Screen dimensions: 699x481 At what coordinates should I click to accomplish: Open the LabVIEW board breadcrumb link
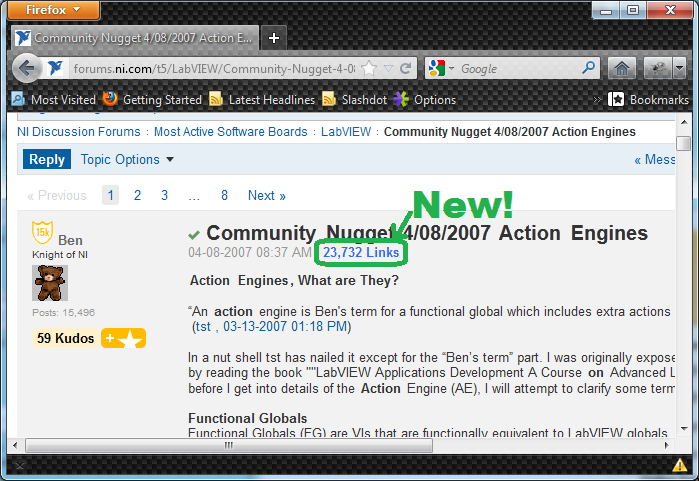click(346, 132)
